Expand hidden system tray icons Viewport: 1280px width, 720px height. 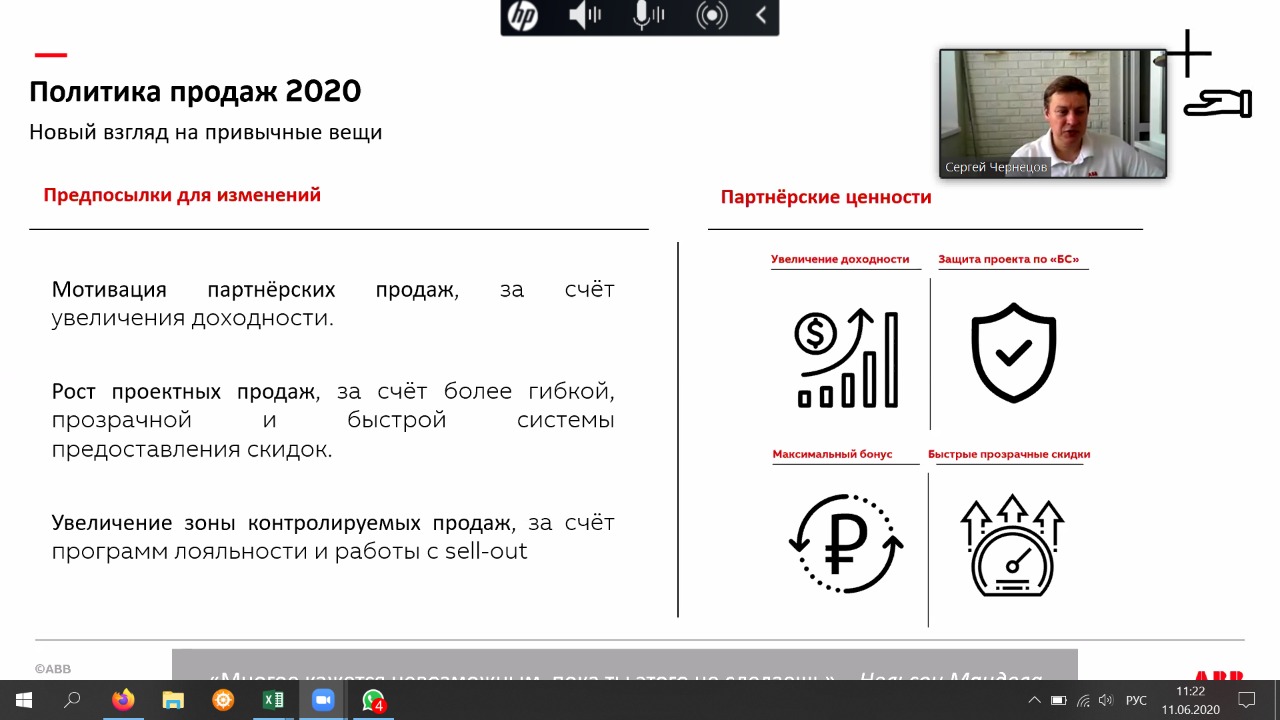pos(1034,700)
